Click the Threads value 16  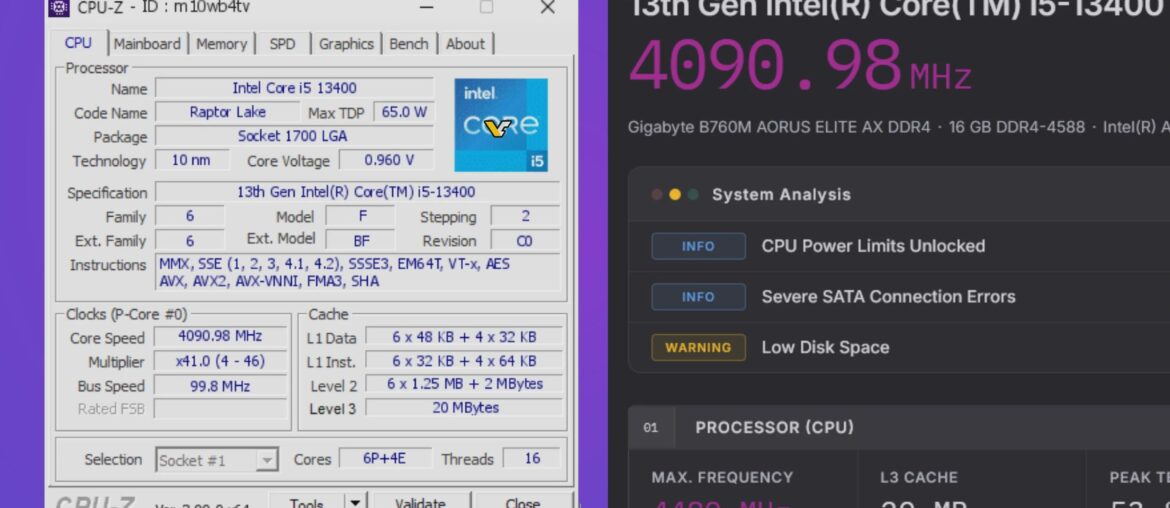531,458
